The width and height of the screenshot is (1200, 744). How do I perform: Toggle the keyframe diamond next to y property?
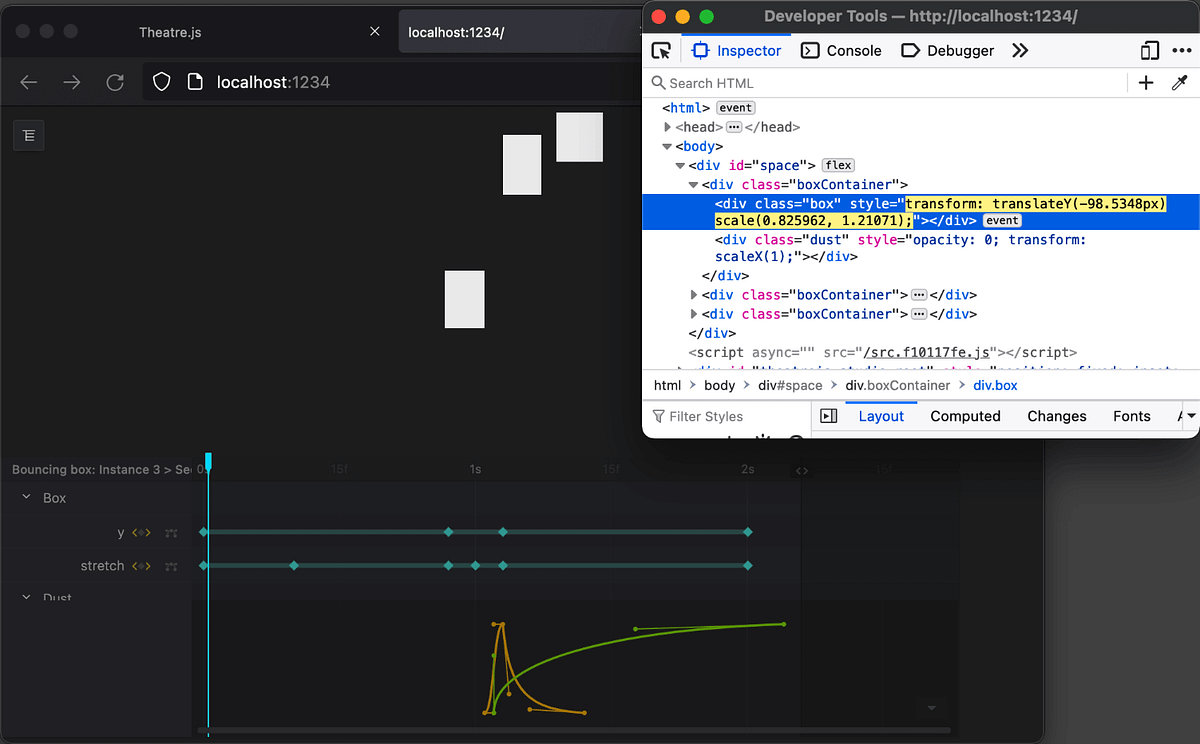pos(140,532)
